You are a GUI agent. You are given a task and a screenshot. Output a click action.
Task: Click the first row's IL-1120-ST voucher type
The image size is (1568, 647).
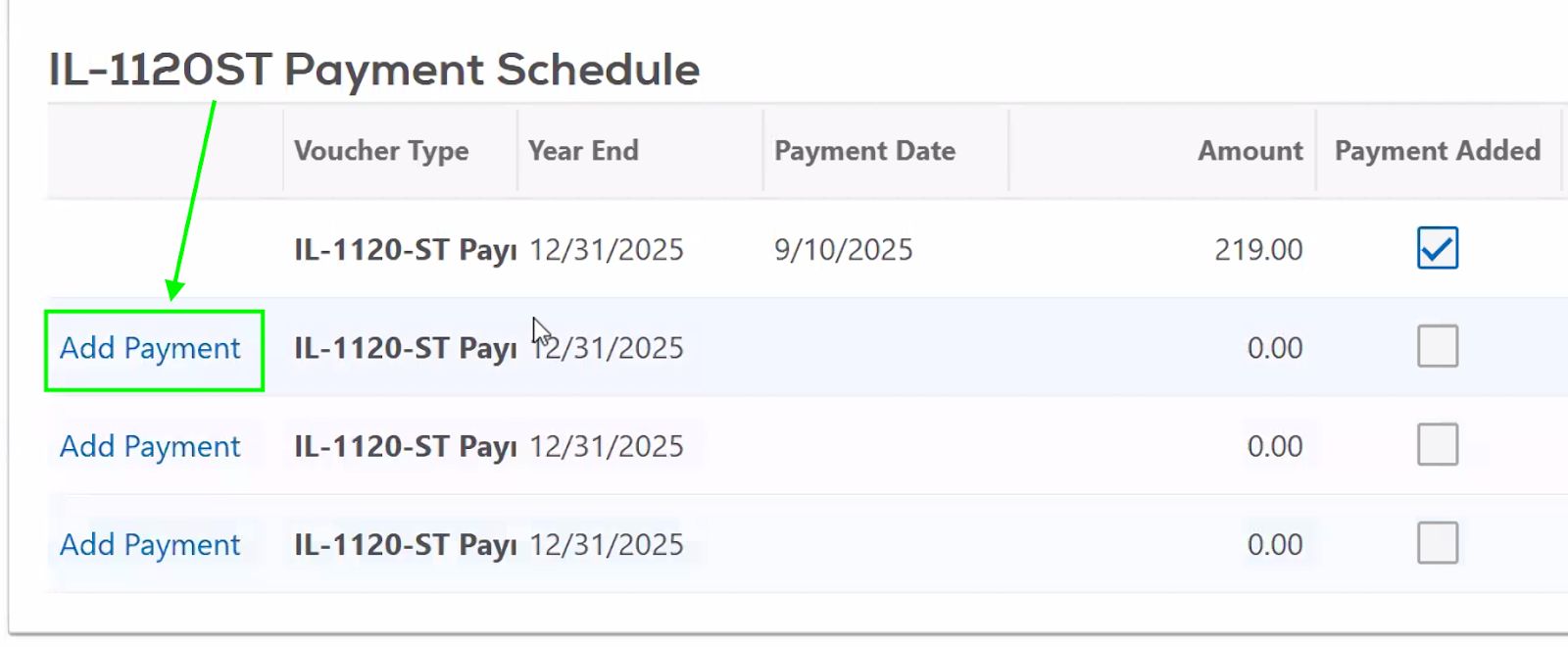tap(405, 250)
